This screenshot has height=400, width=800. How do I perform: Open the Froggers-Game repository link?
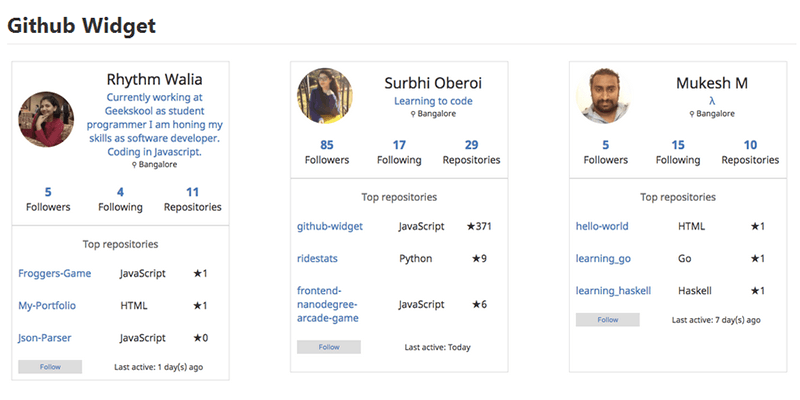click(x=54, y=273)
